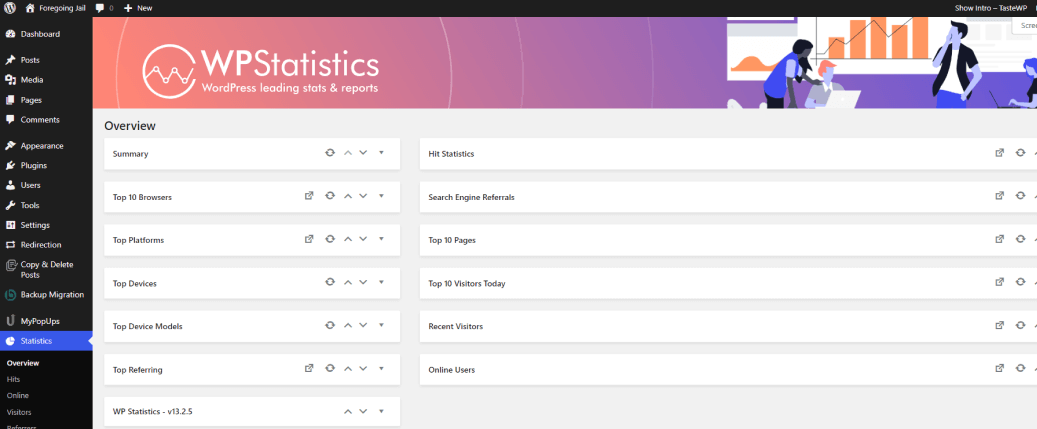Open the Hits submenu under Statistics
The image size is (1037, 429).
(x=13, y=379)
